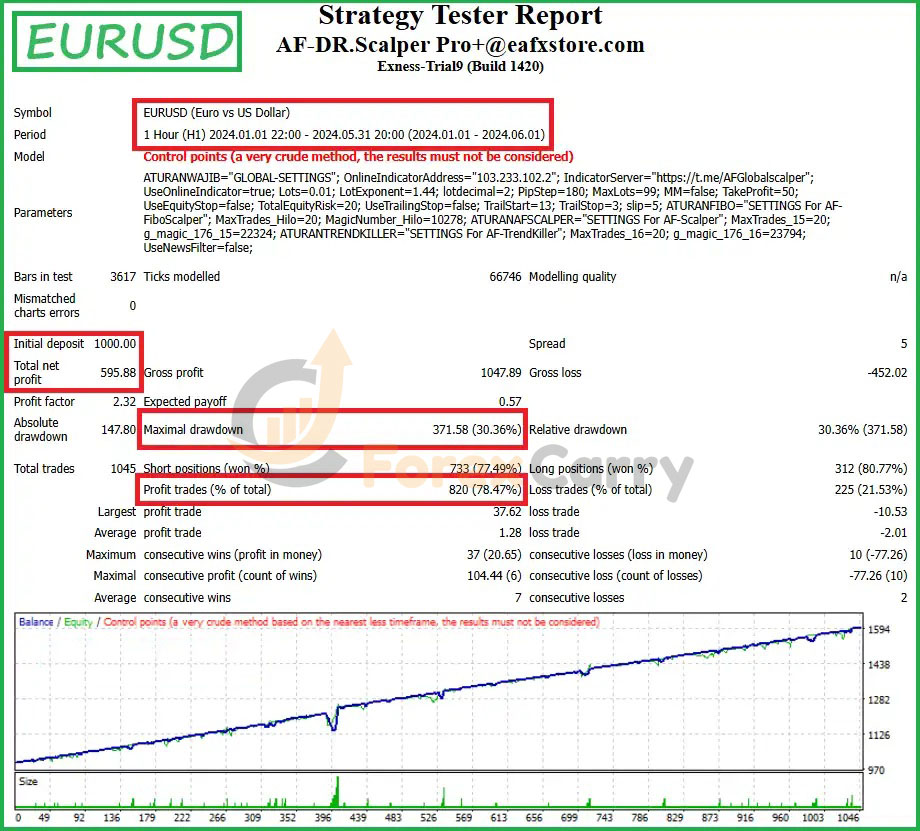Open the eafxstore.com heading text
This screenshot has height=831, width=920.
coord(460,45)
